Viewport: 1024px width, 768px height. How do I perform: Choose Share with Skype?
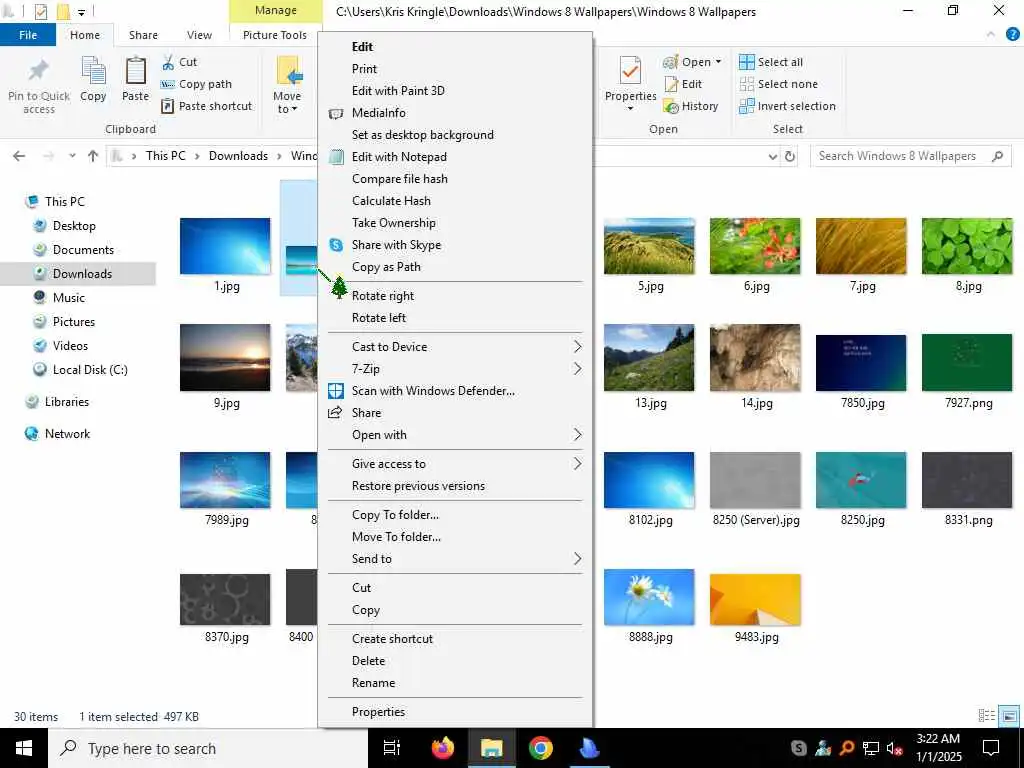click(x=455, y=245)
